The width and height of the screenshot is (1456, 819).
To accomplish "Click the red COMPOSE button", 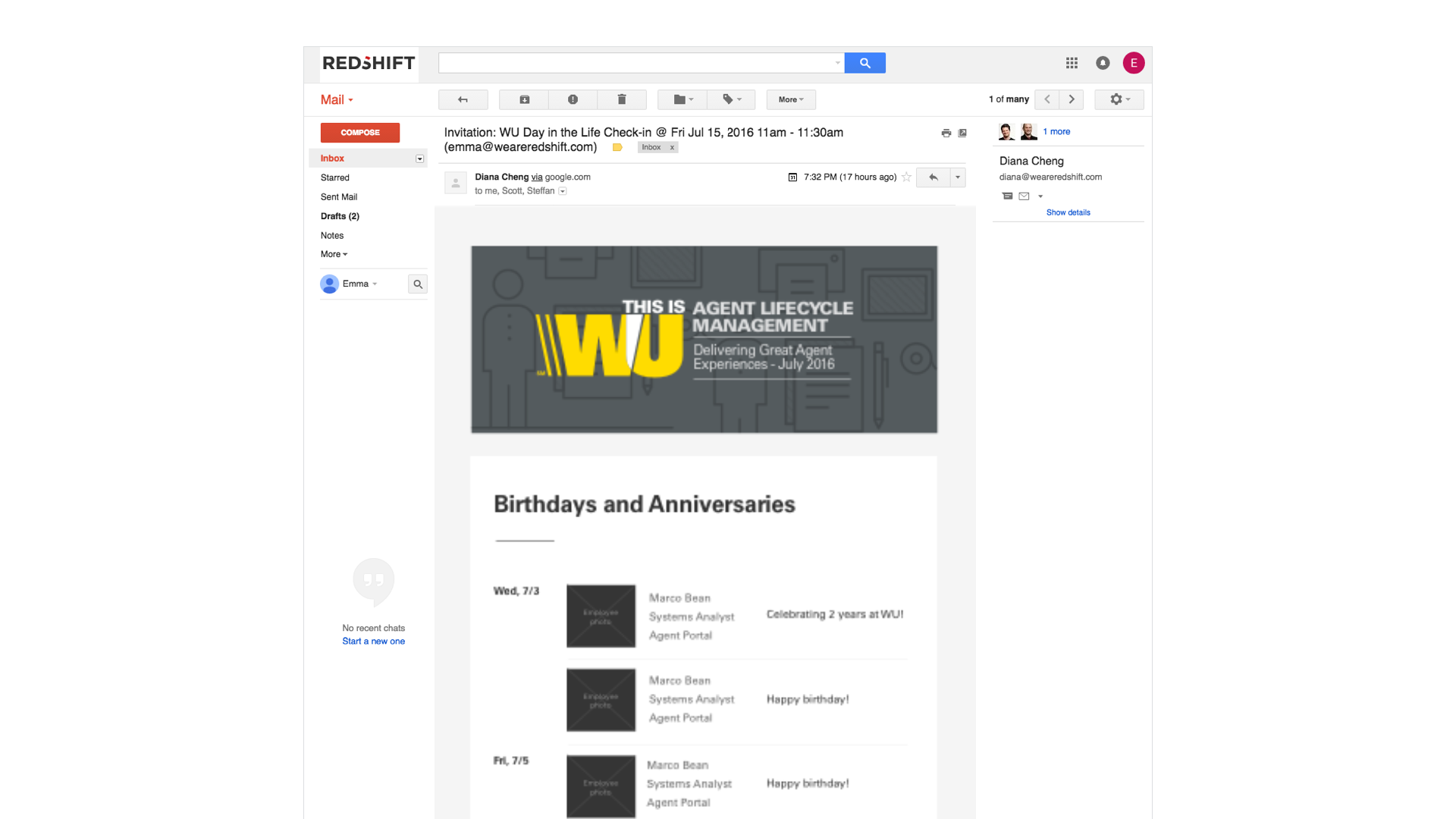I will click(360, 133).
